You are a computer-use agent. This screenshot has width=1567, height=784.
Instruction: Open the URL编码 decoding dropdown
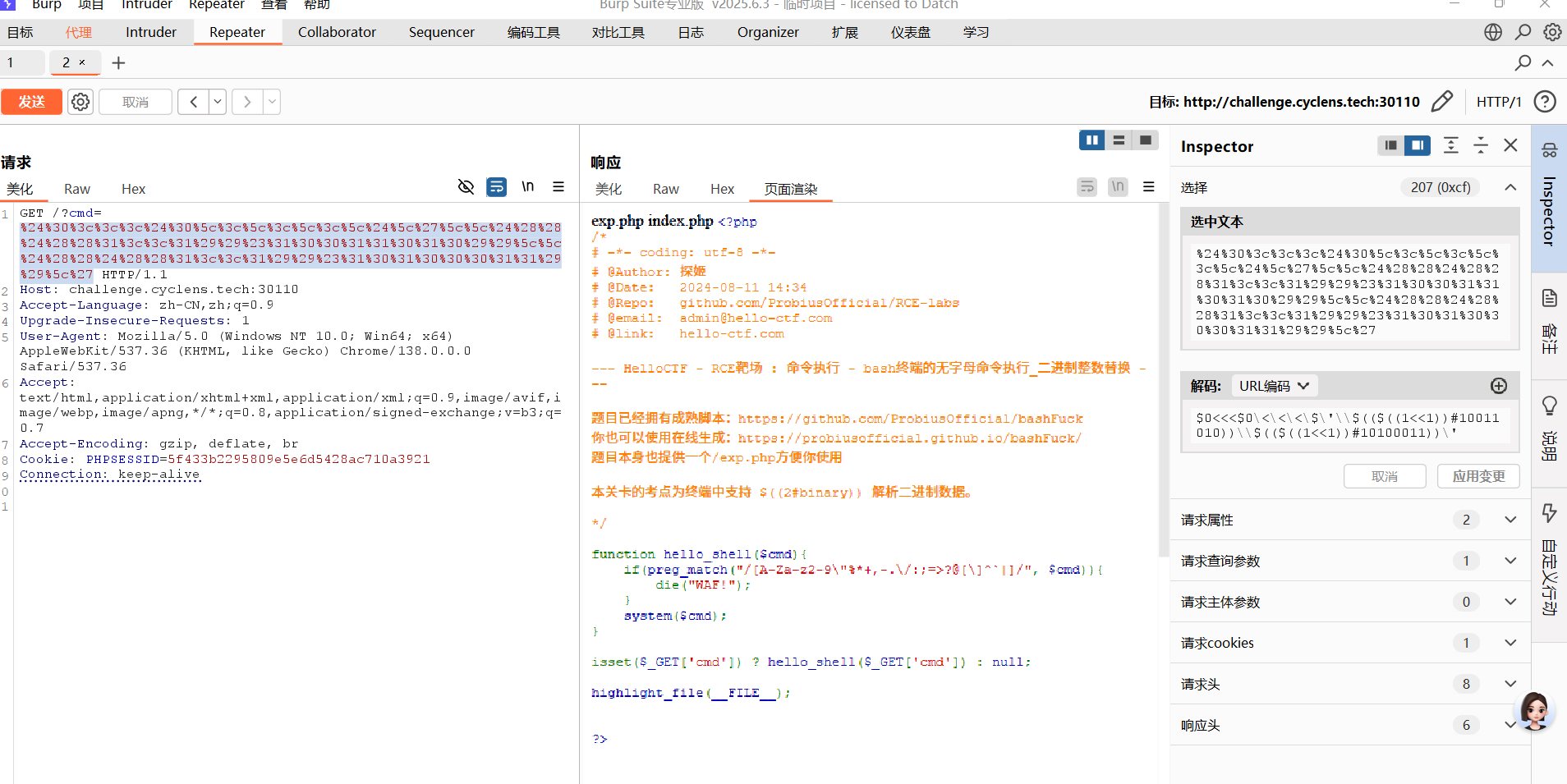tap(1274, 386)
